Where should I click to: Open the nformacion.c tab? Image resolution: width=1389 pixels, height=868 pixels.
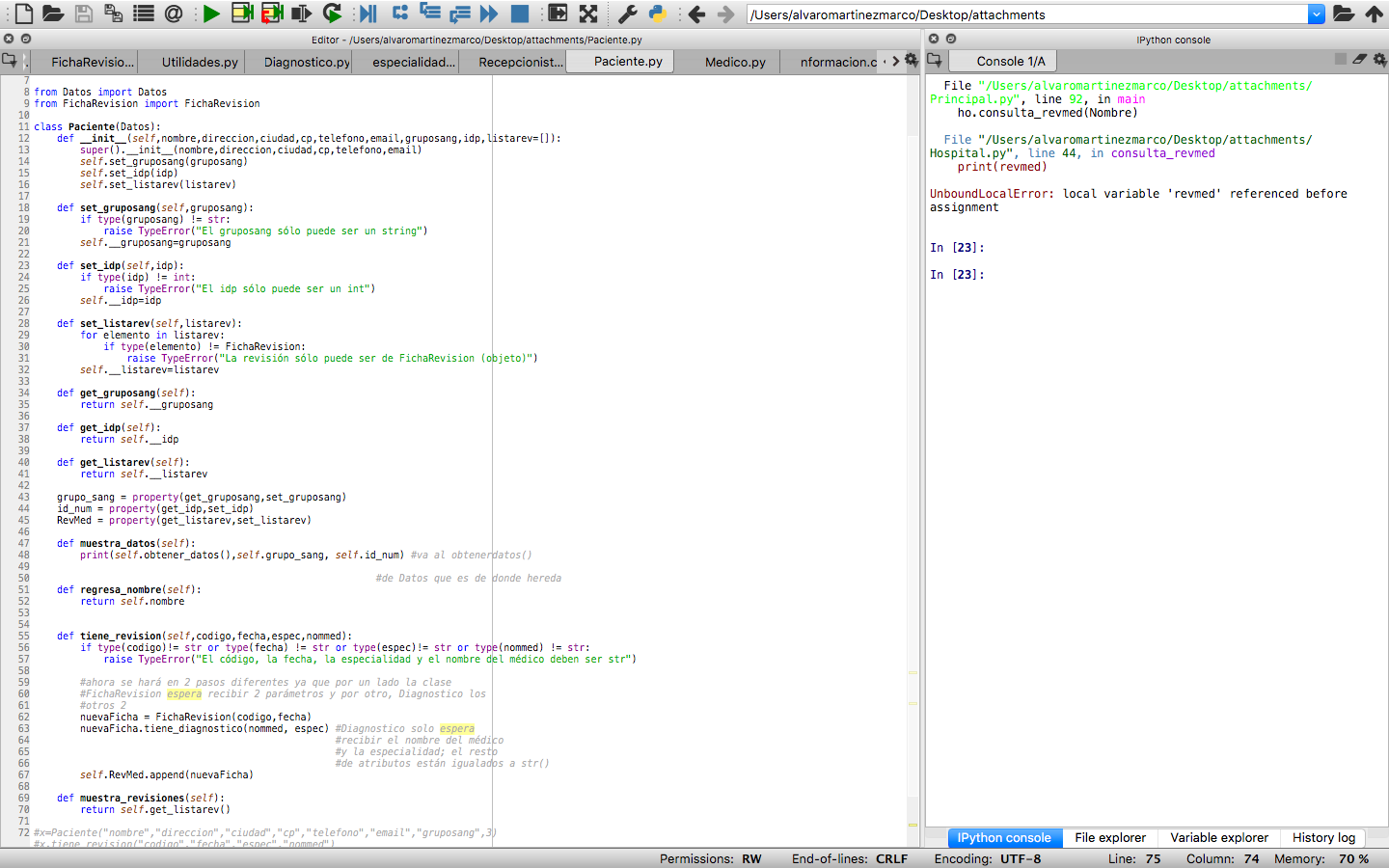point(837,62)
